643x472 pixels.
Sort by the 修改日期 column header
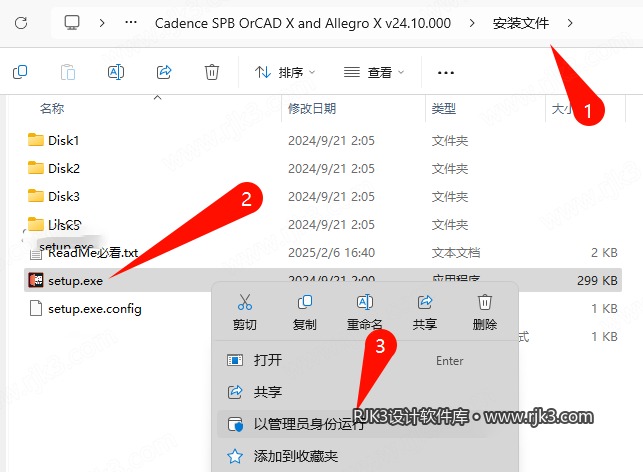coord(312,109)
